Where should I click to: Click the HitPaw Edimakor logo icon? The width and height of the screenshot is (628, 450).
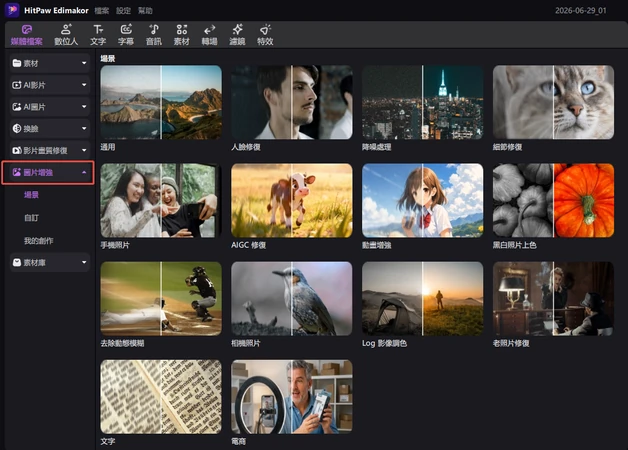pos(12,10)
